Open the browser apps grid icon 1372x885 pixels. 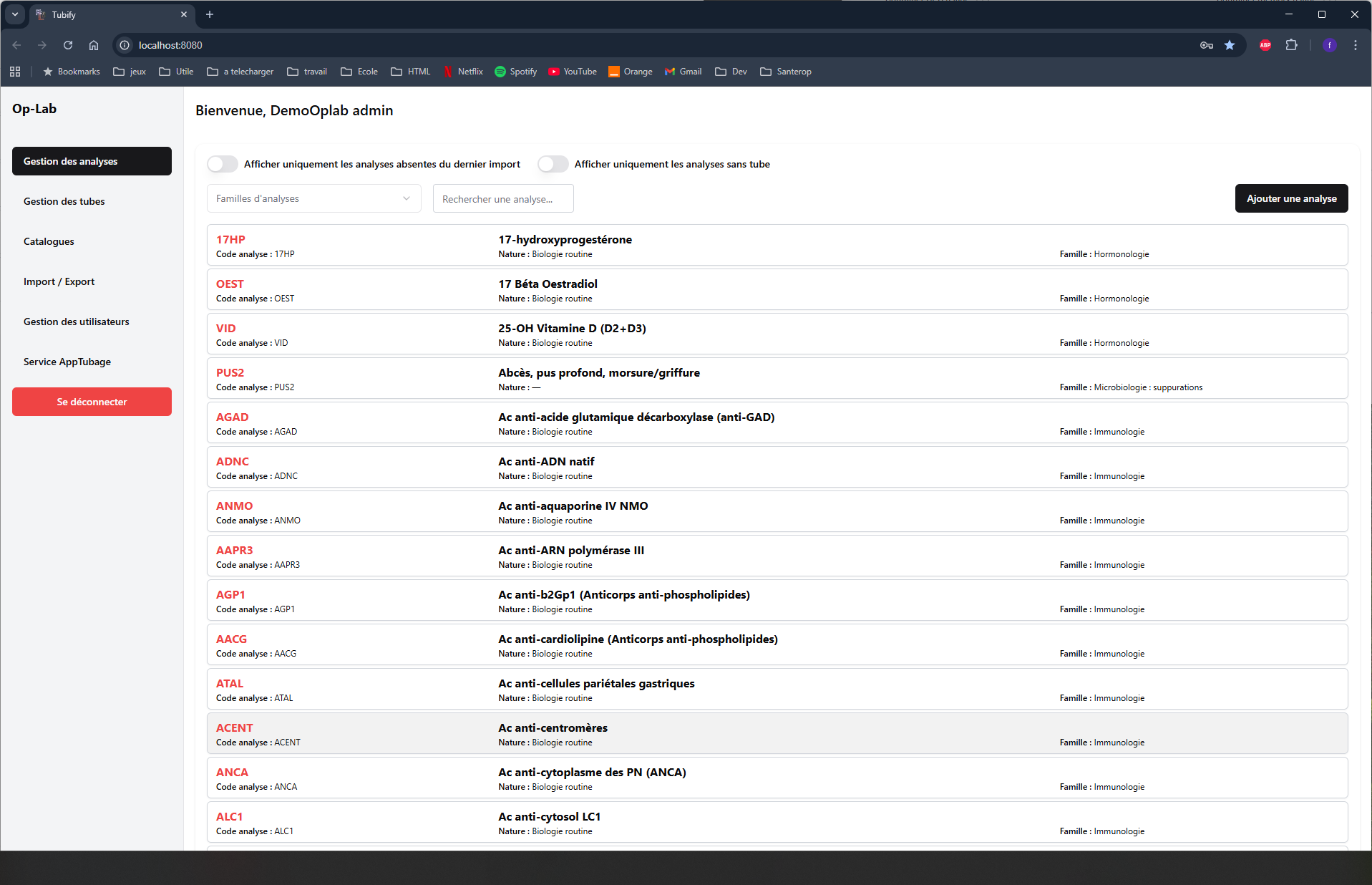pyautogui.click(x=15, y=72)
